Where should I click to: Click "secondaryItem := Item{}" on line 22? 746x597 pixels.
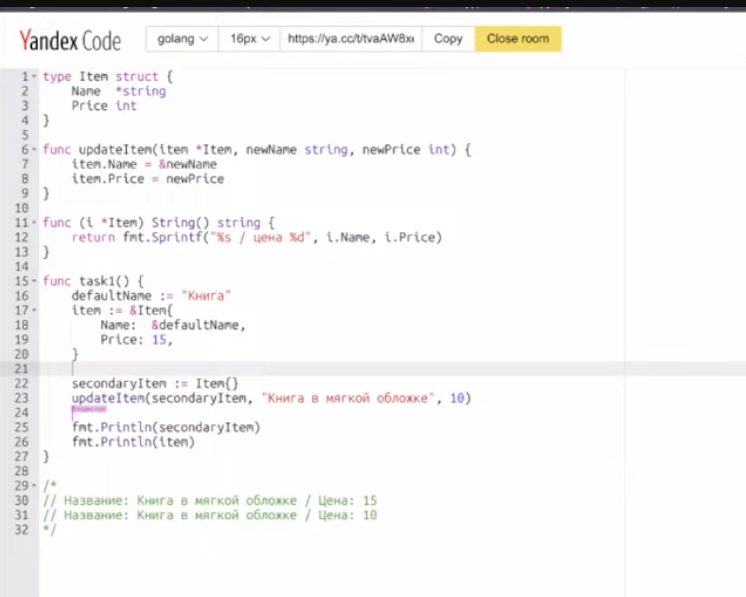tap(155, 384)
